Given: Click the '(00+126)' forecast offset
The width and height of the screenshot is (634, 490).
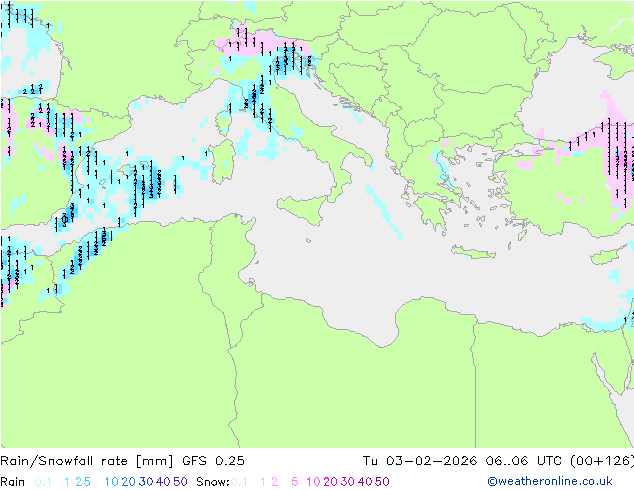Looking at the screenshot, I should click(x=602, y=461).
